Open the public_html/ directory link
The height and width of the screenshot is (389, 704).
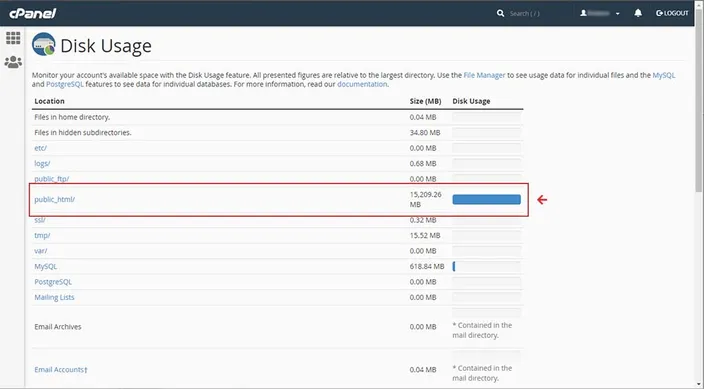click(x=54, y=199)
